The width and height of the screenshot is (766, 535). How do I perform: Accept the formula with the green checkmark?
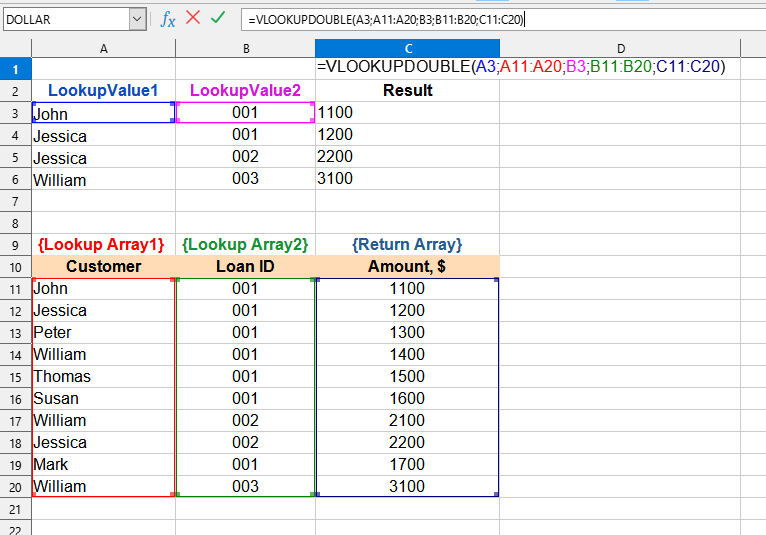point(218,18)
